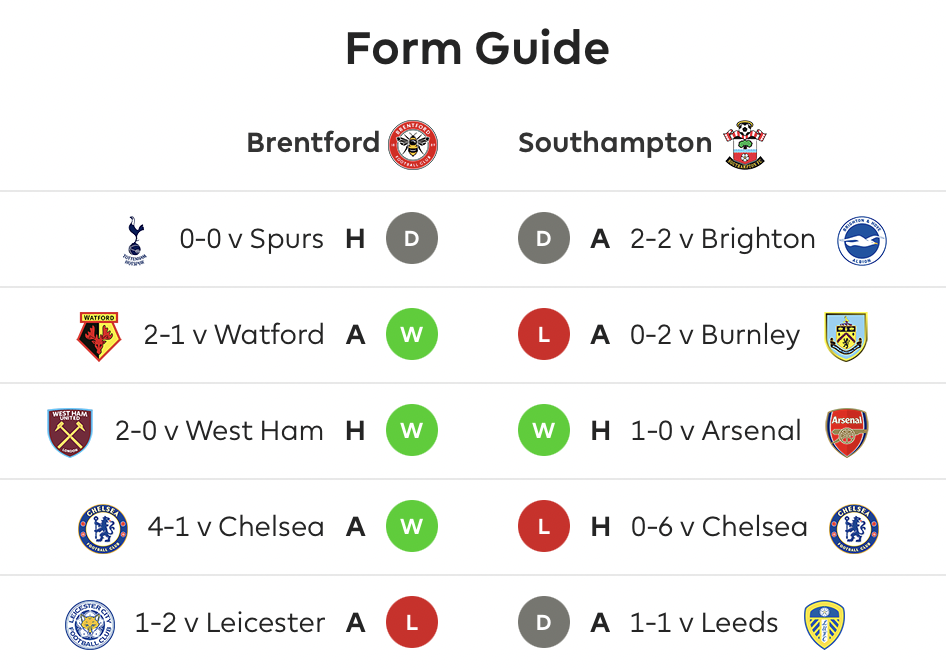Click the Brighton club crest
The height and width of the screenshot is (670, 946).
[x=862, y=240]
